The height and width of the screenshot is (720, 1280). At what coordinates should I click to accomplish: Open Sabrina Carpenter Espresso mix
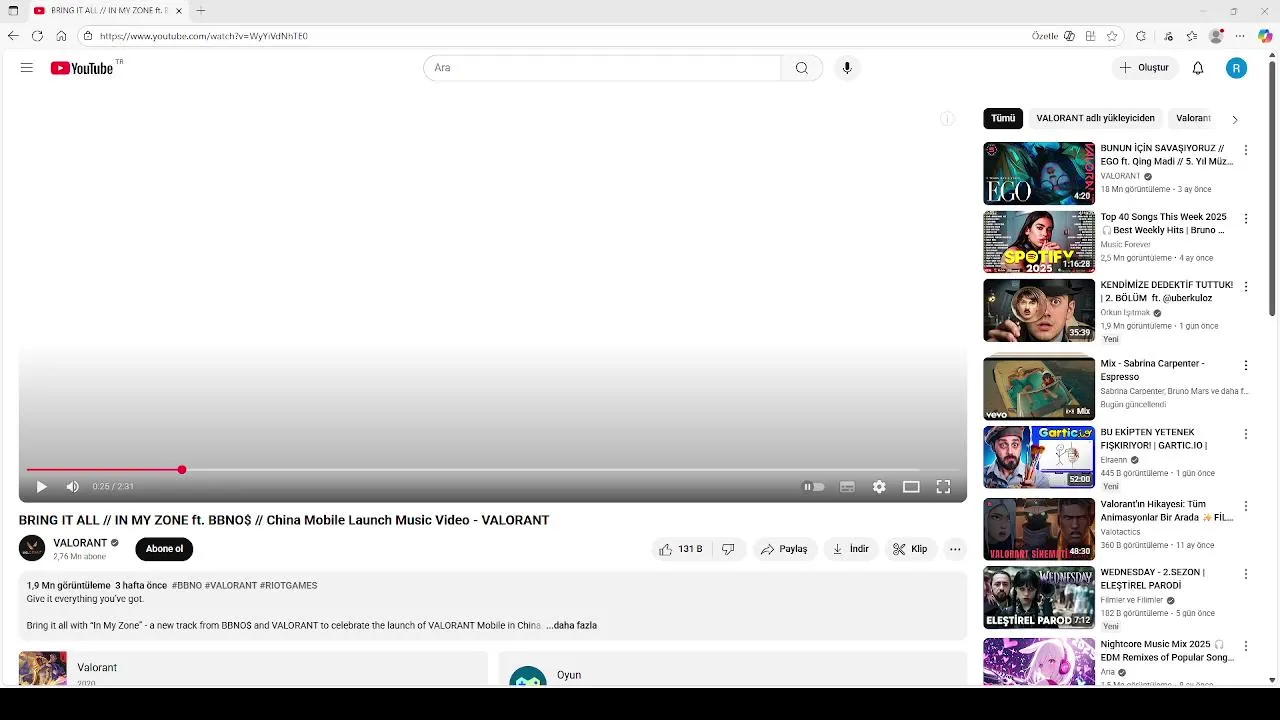click(x=1039, y=388)
